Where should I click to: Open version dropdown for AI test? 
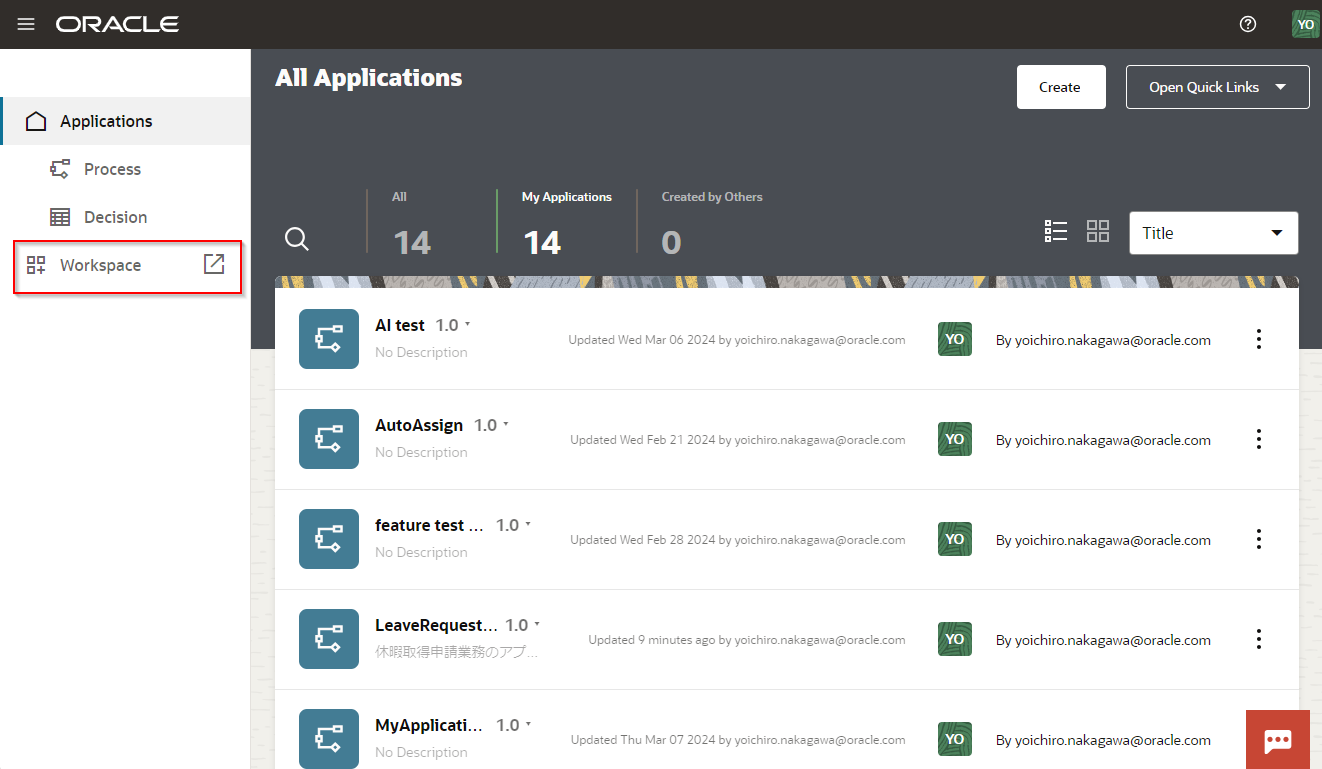467,325
